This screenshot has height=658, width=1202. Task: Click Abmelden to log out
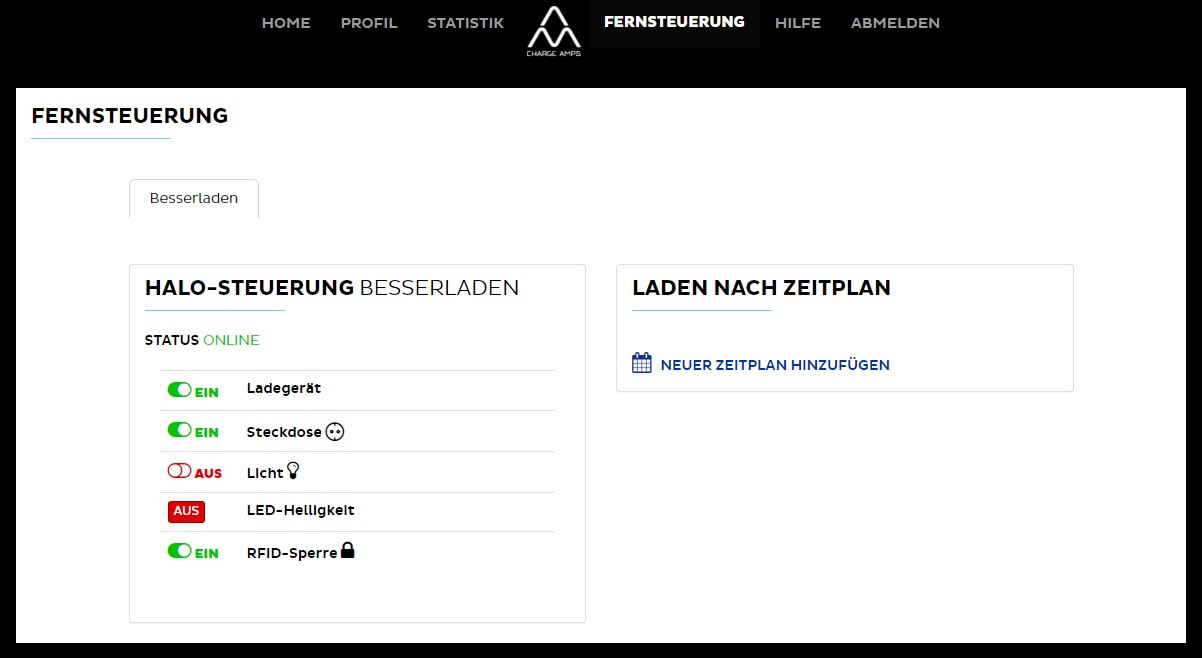click(x=895, y=23)
